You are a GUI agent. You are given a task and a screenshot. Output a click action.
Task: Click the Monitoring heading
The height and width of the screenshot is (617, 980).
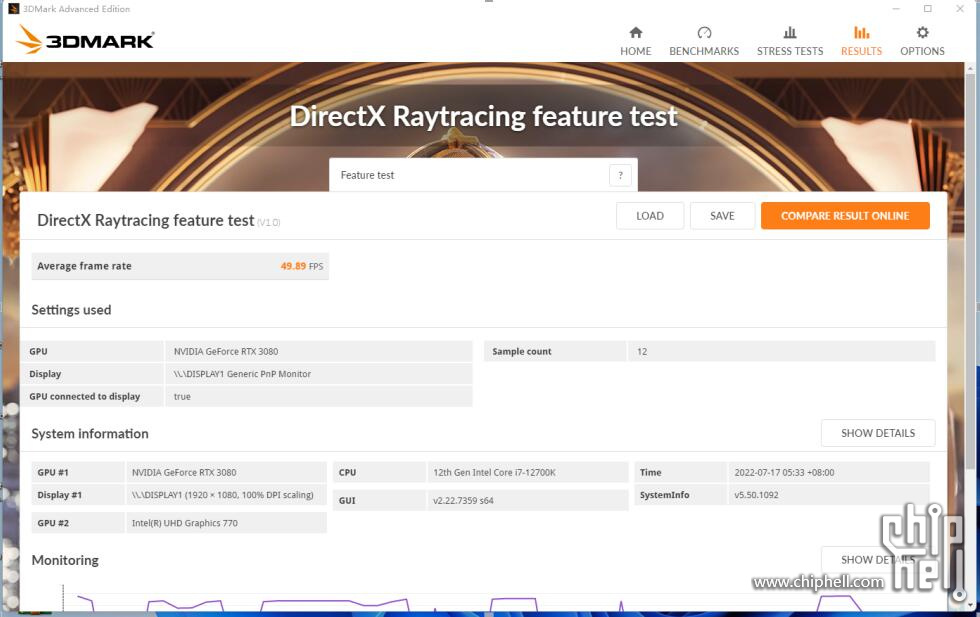coord(65,560)
